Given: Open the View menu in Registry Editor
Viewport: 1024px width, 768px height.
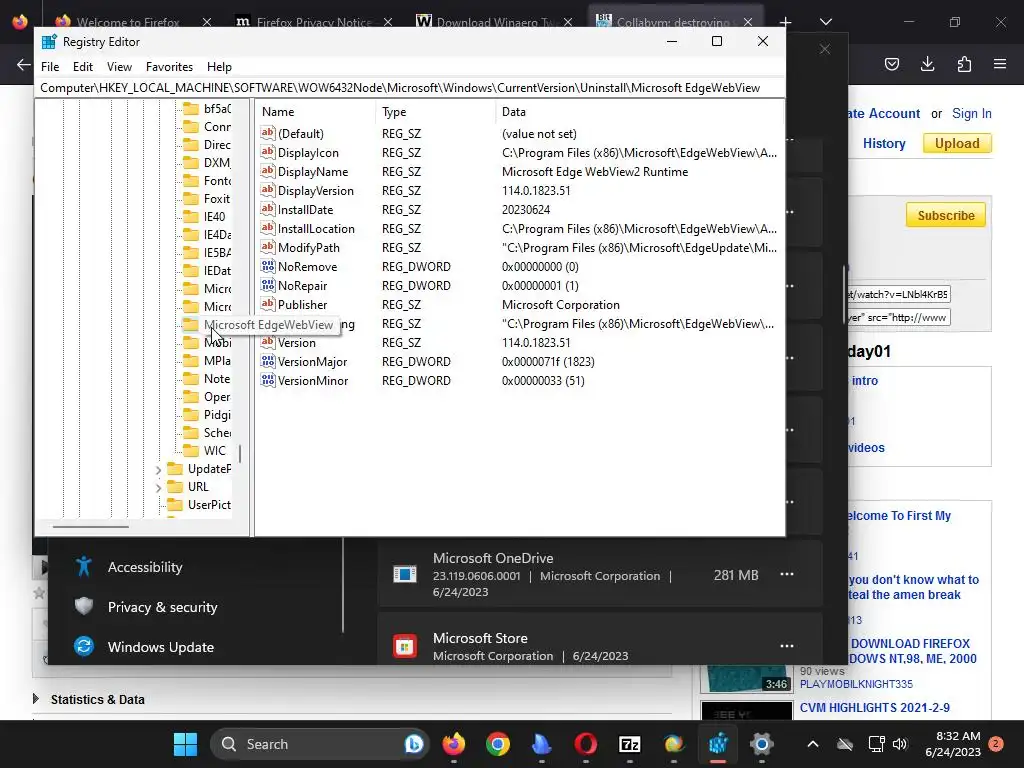Looking at the screenshot, I should tap(119, 67).
